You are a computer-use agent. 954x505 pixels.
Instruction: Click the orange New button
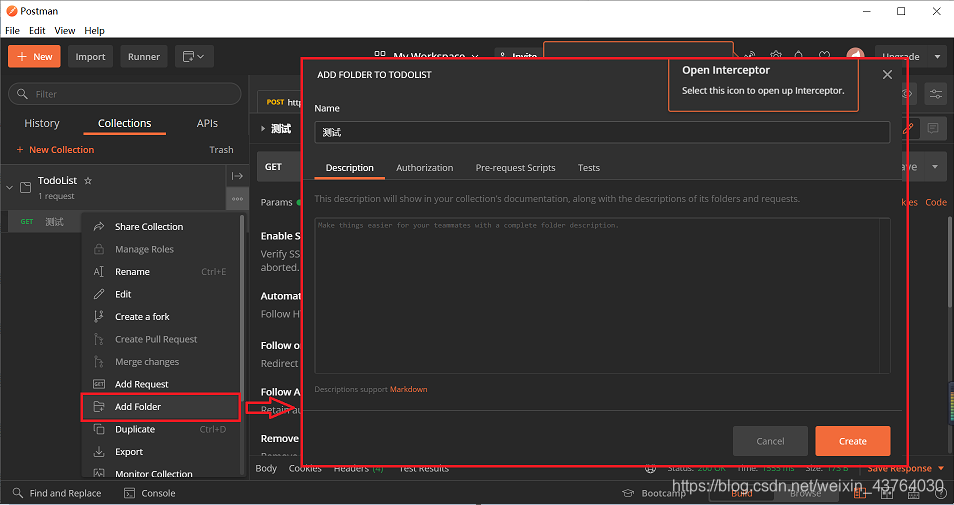(34, 57)
